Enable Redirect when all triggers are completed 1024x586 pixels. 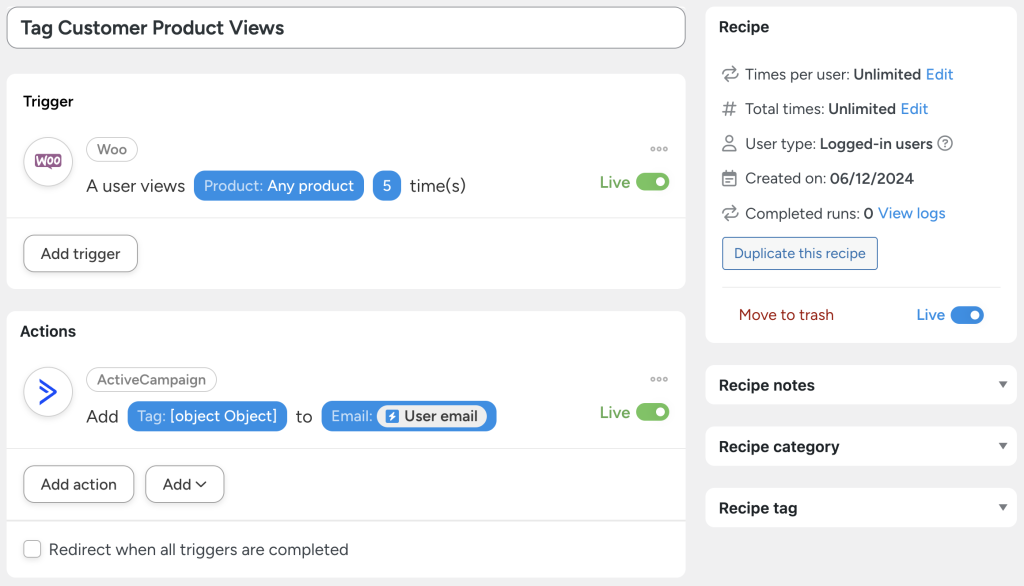32,549
